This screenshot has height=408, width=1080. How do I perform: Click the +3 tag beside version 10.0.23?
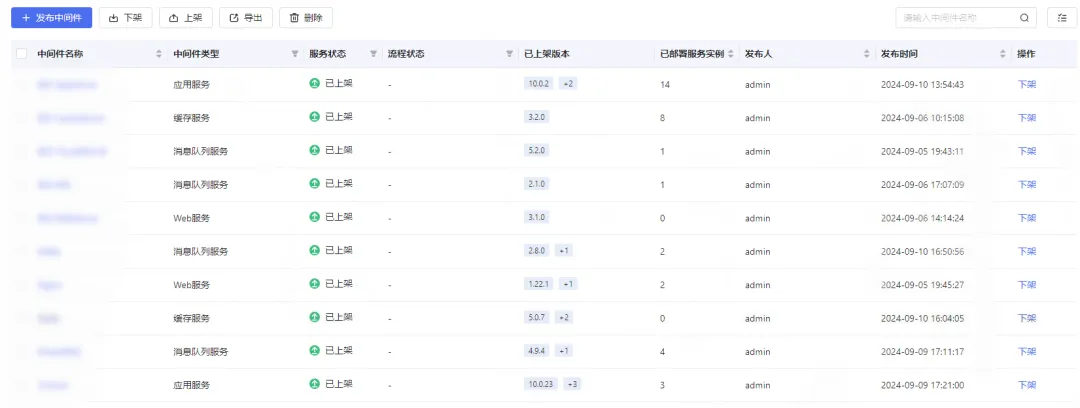click(x=572, y=384)
